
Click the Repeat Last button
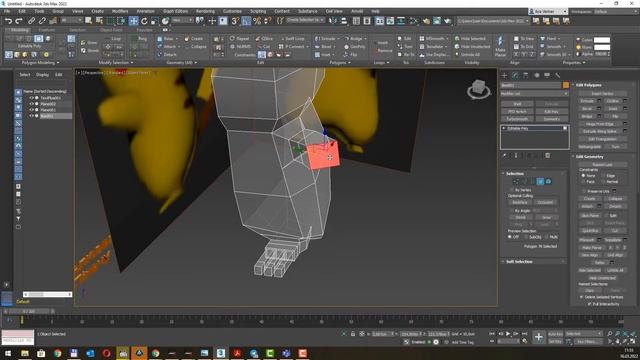coord(602,164)
